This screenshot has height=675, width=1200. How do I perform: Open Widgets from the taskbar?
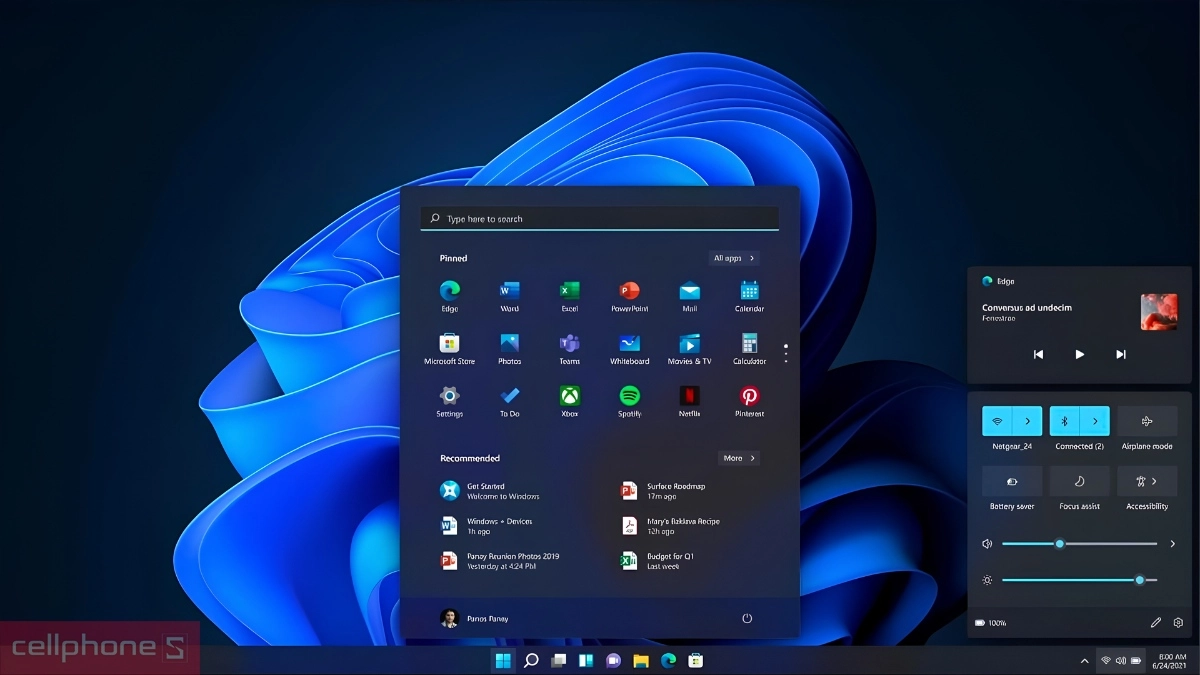[586, 660]
